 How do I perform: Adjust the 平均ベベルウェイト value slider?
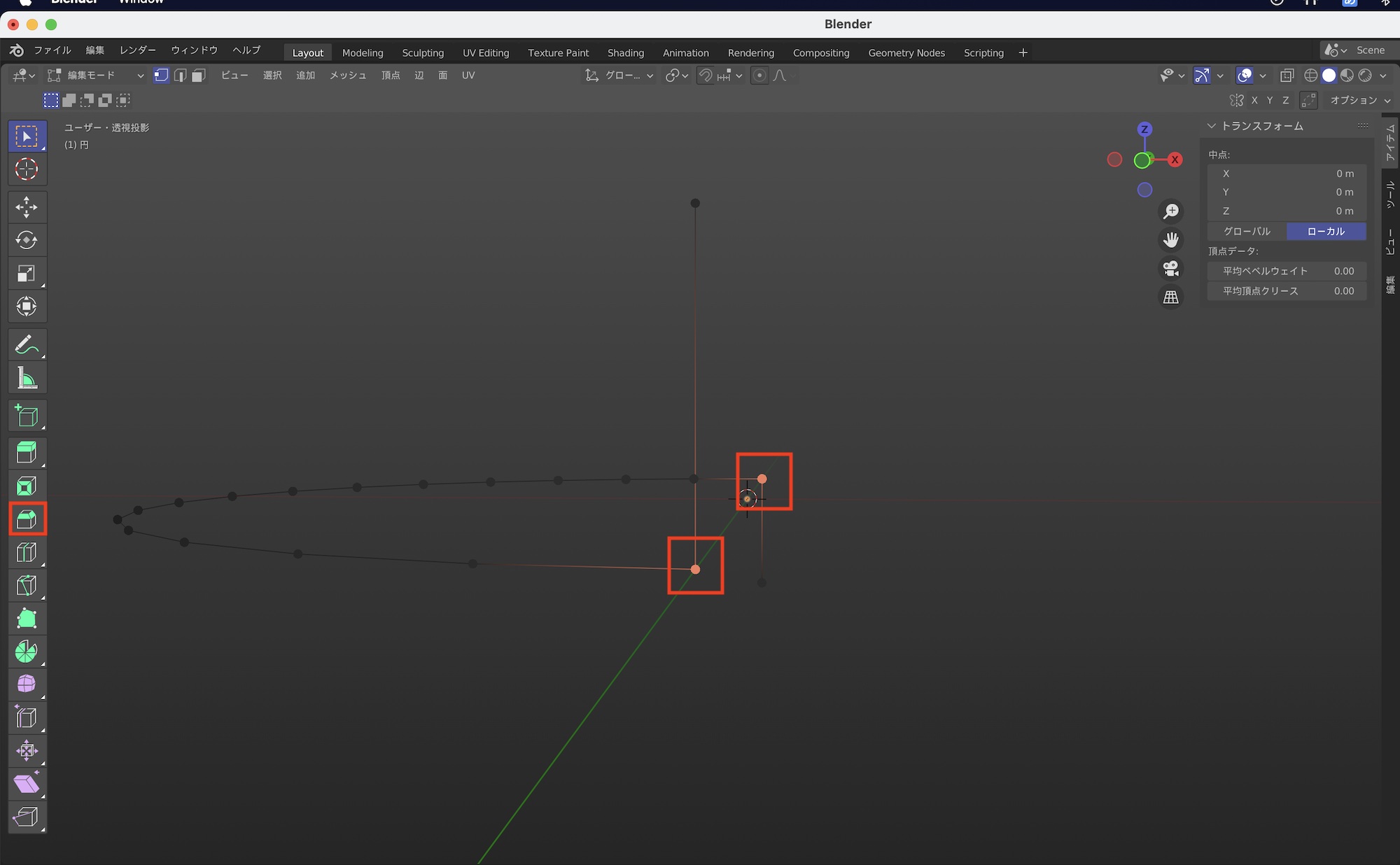click(1287, 271)
